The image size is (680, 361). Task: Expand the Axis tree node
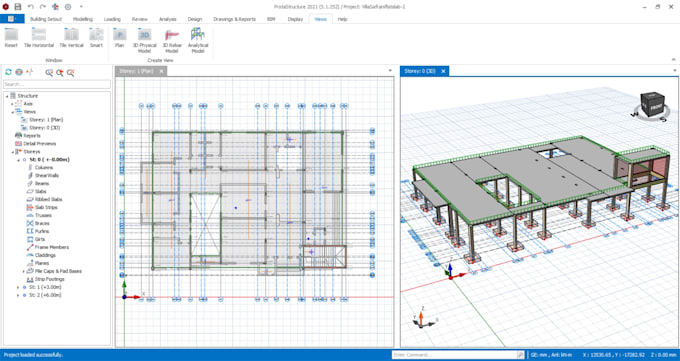tap(13, 104)
